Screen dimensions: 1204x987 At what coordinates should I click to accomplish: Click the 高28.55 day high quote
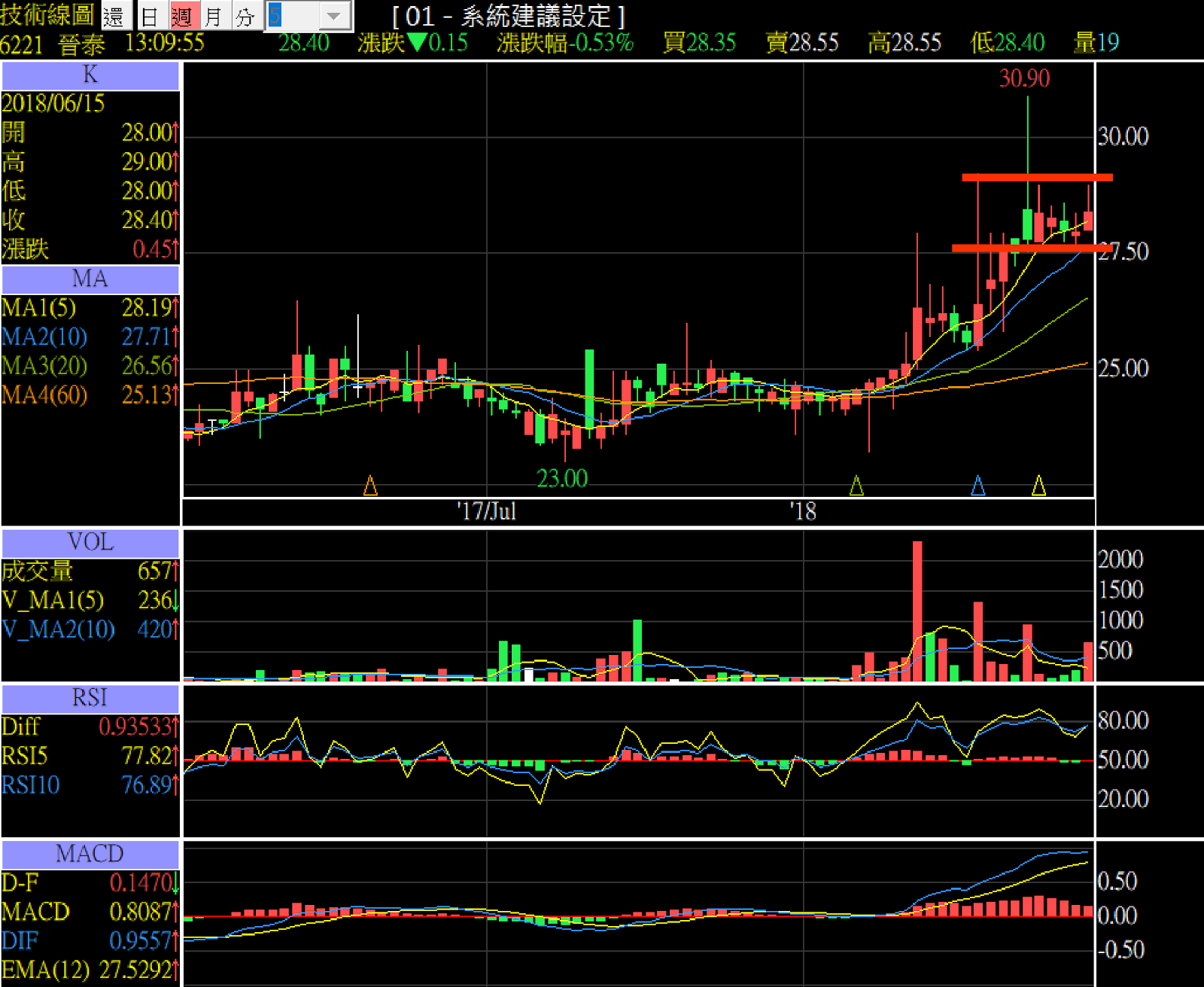[x=905, y=43]
